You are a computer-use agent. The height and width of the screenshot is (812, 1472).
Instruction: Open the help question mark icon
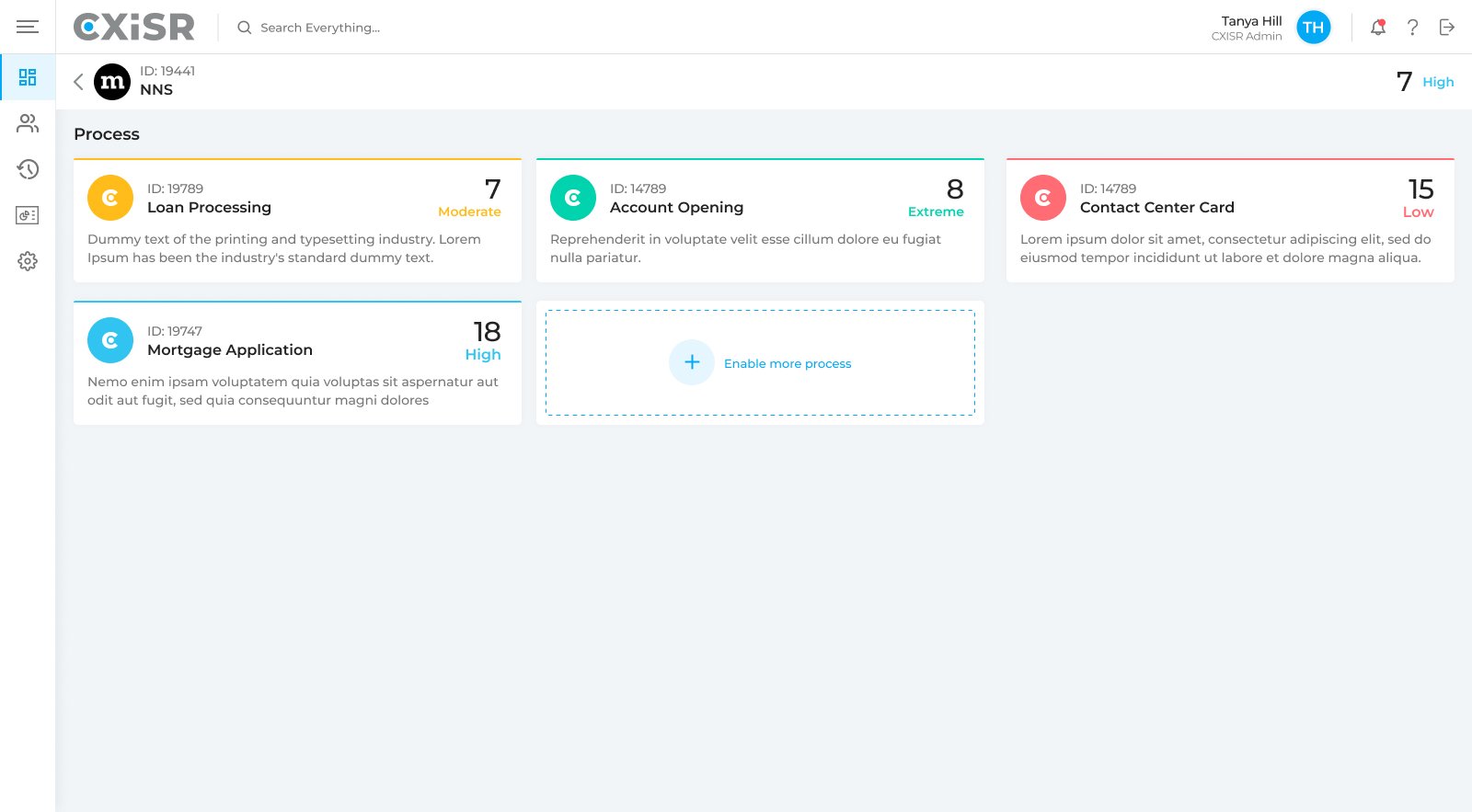[1412, 28]
